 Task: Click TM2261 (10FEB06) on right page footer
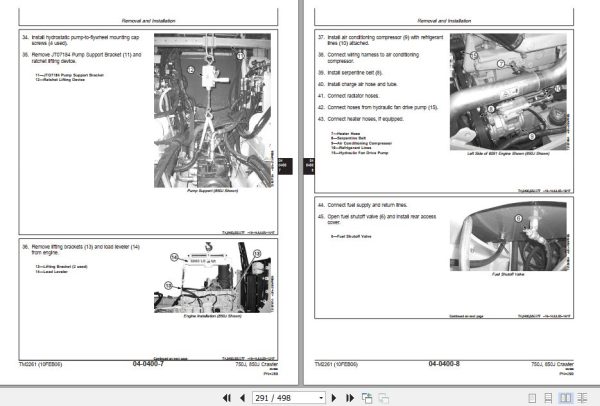click(336, 364)
